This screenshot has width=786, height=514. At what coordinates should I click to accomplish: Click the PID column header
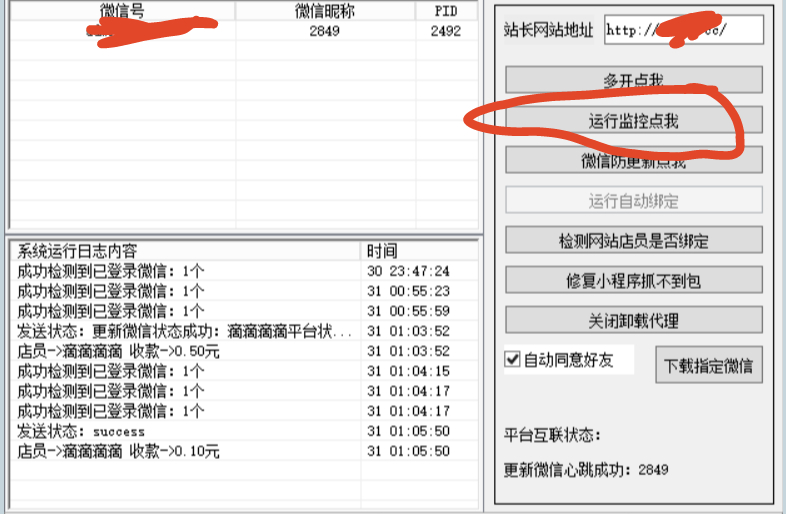pos(446,11)
